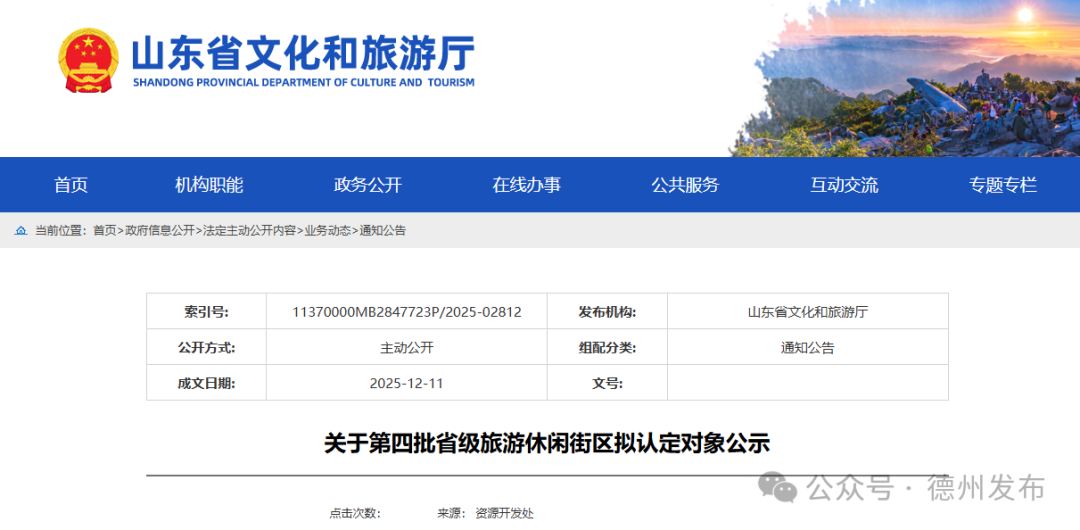Select 互动交流 from the navigation bar

coord(844,185)
